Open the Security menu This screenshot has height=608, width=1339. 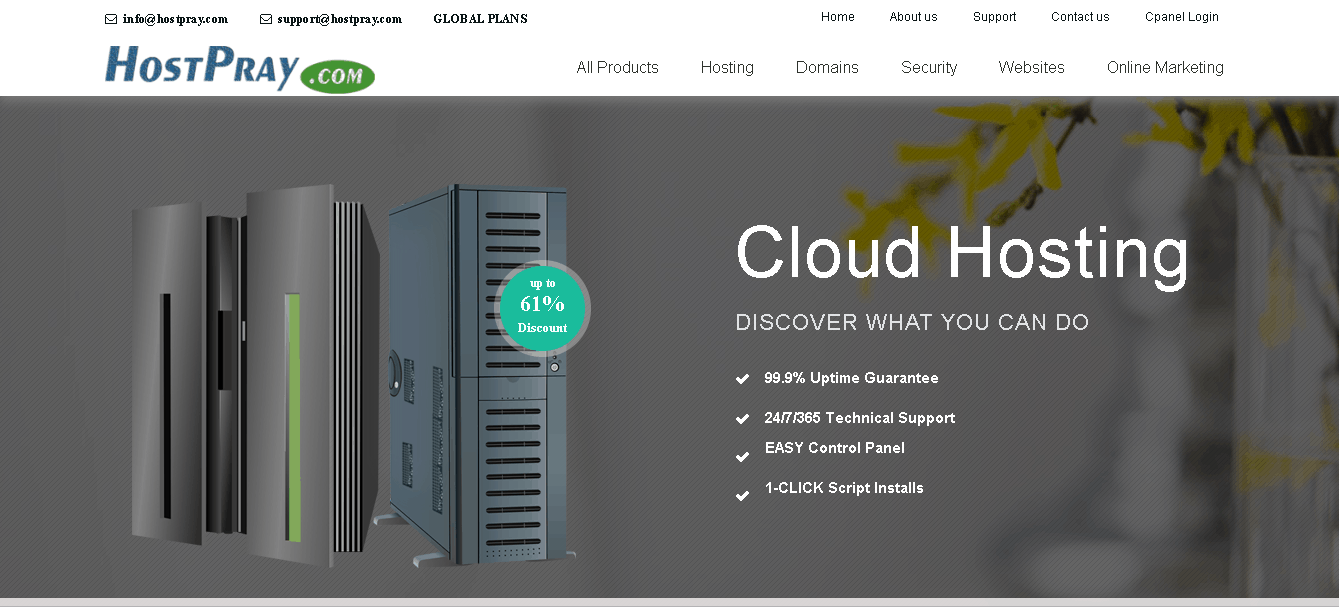click(x=929, y=68)
